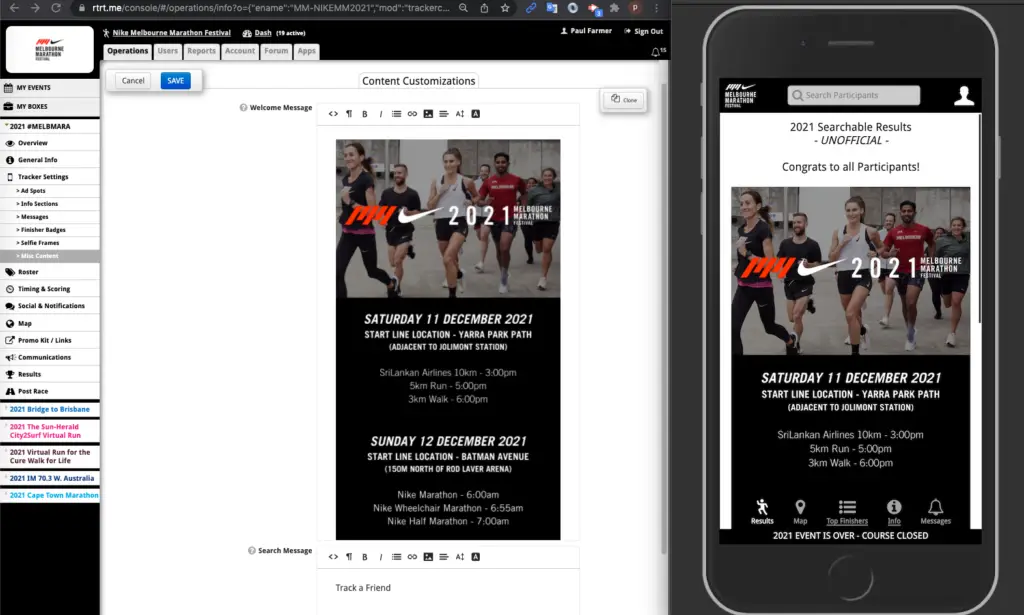Viewport: 1024px width, 615px height.
Task: Open Roster in sidebar
Action: 50,272
